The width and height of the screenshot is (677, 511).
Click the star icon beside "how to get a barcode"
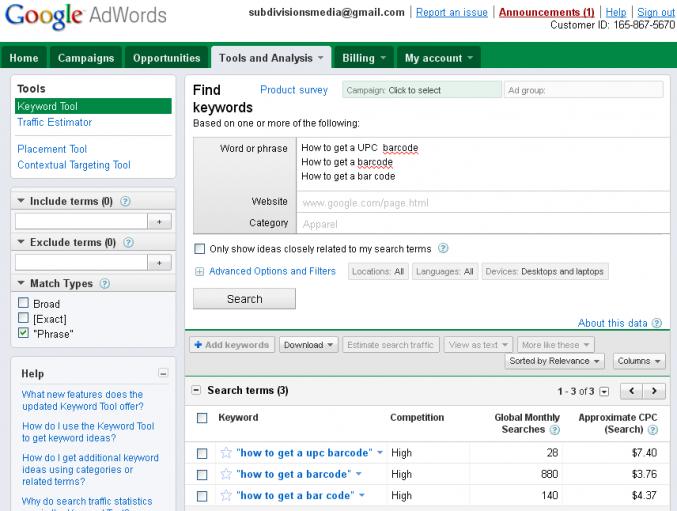pyautogui.click(x=226, y=474)
